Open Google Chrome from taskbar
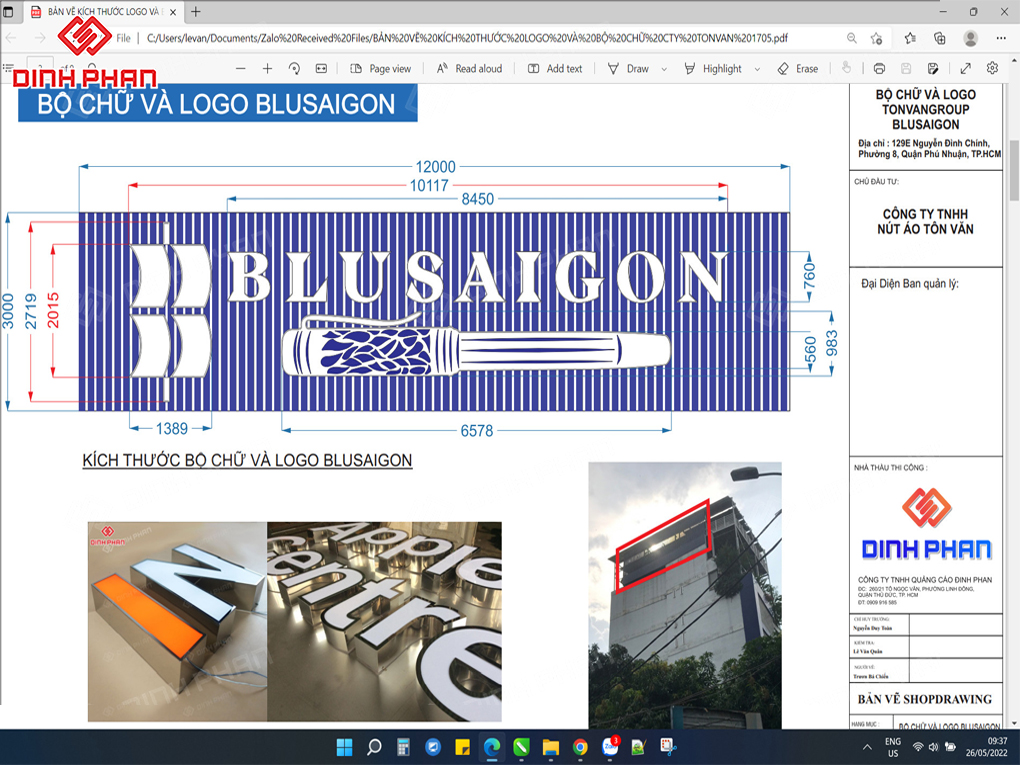 coord(580,747)
